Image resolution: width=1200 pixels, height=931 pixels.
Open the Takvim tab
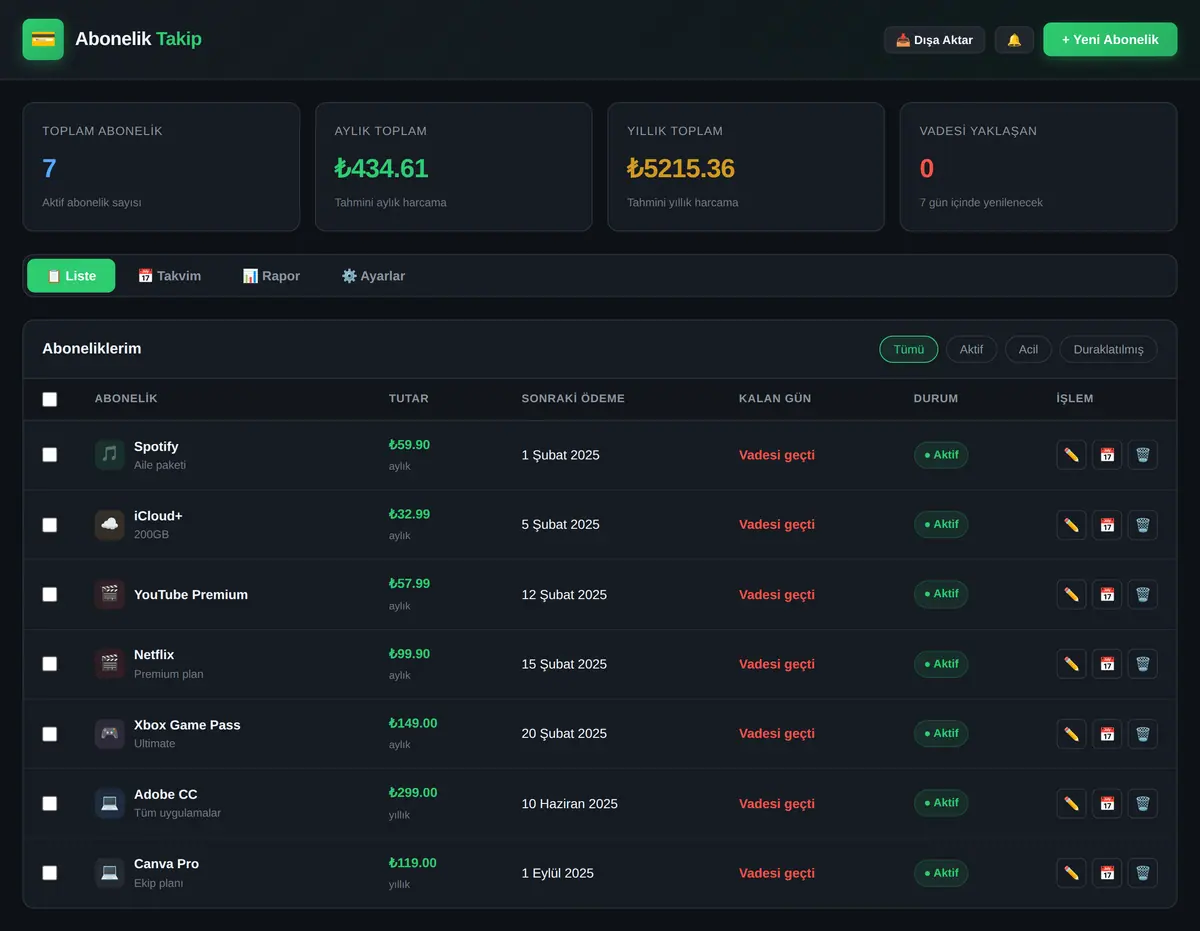169,276
